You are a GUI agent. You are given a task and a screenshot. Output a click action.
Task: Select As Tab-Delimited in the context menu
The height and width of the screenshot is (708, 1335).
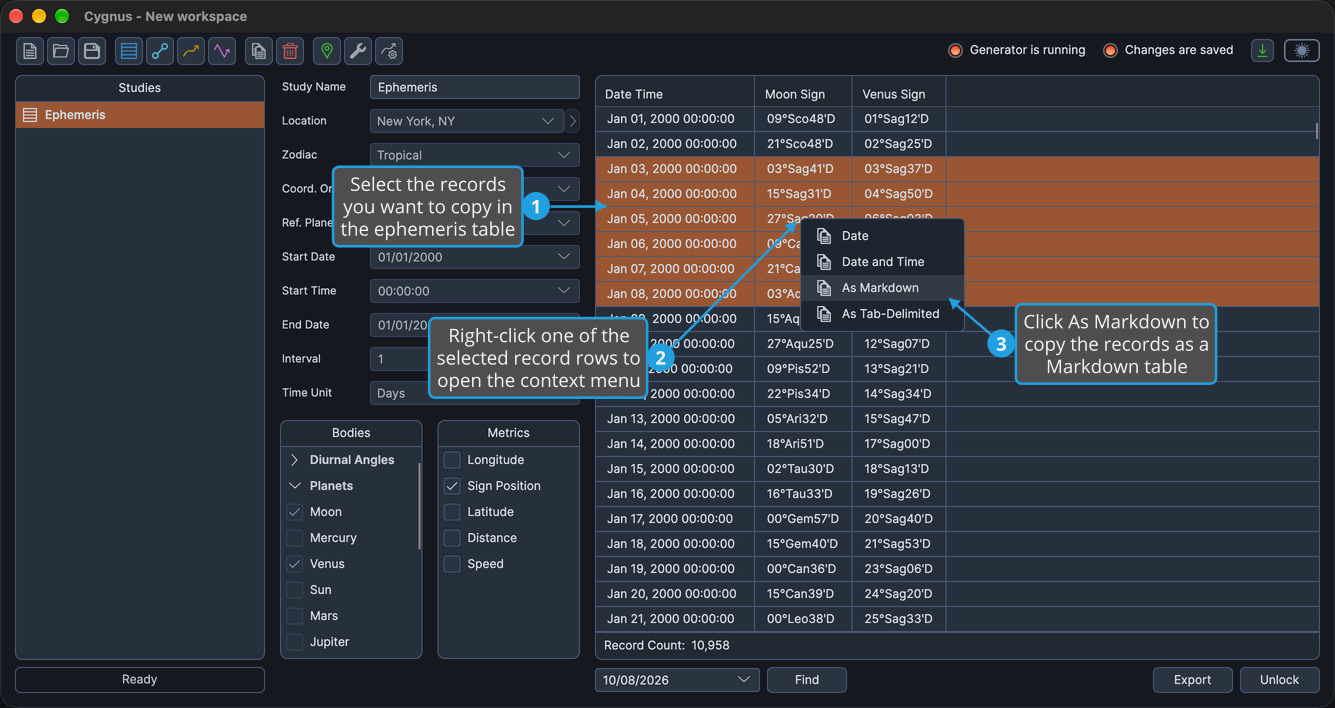882,314
